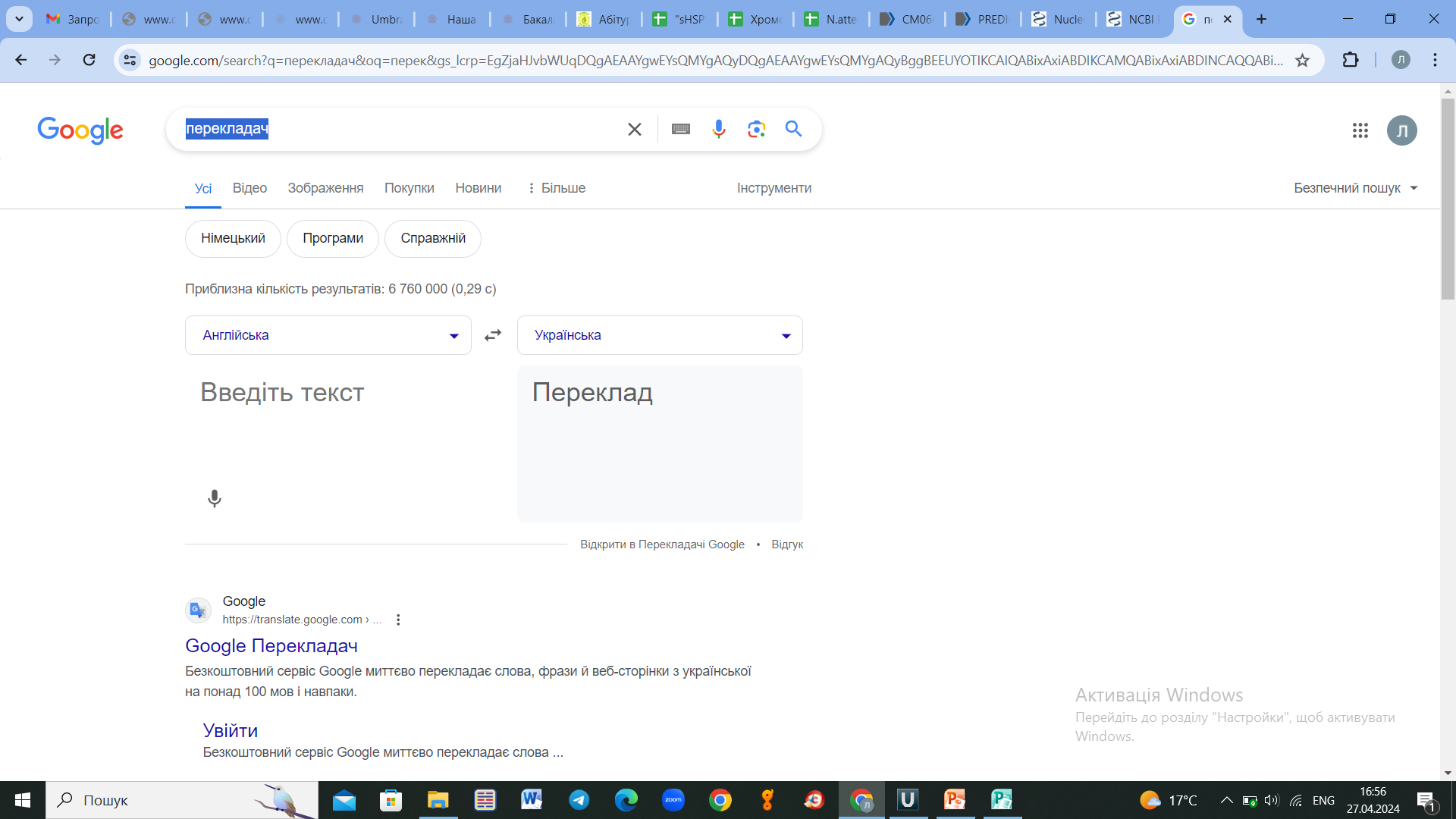
Task: Go back with the browser back arrow
Action: pyautogui.click(x=21, y=60)
